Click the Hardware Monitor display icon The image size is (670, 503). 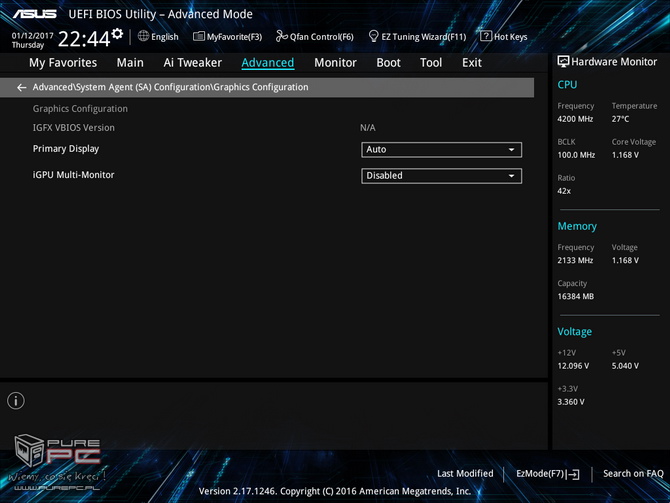tap(563, 62)
